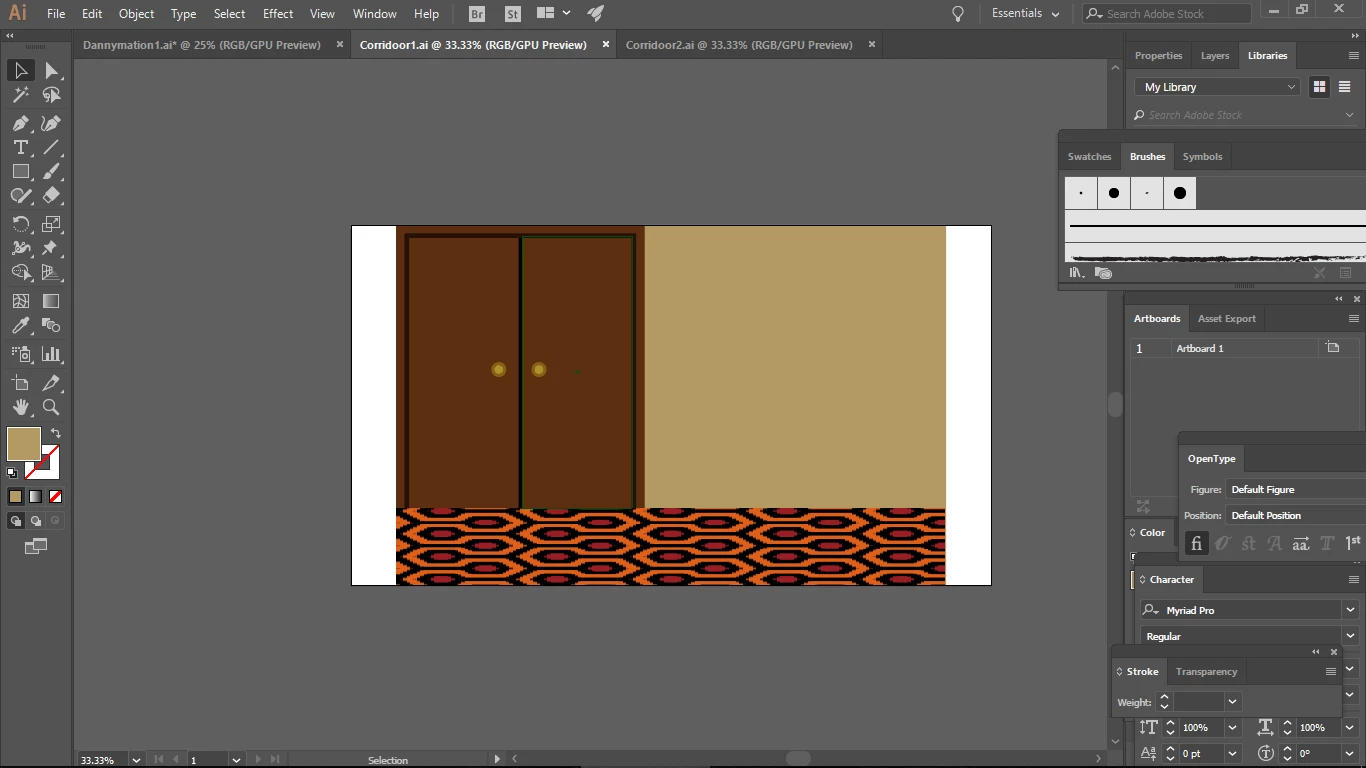
Task: Switch to the Corridoor2.ai document tab
Action: point(739,45)
